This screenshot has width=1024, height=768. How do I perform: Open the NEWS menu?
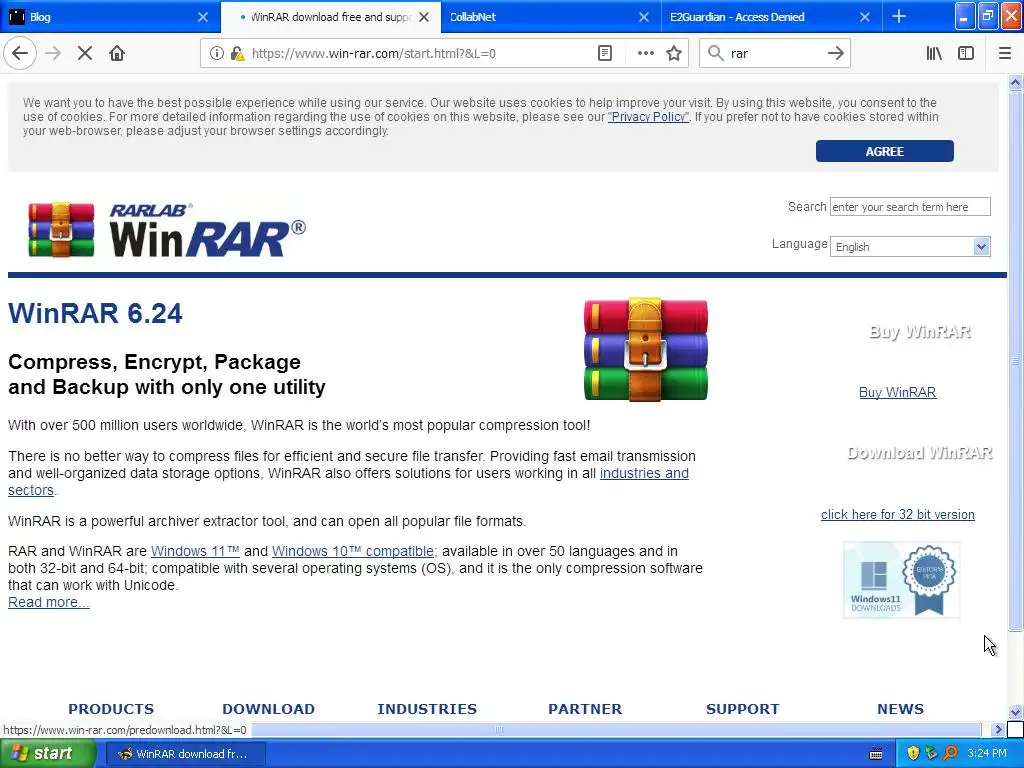click(x=901, y=709)
